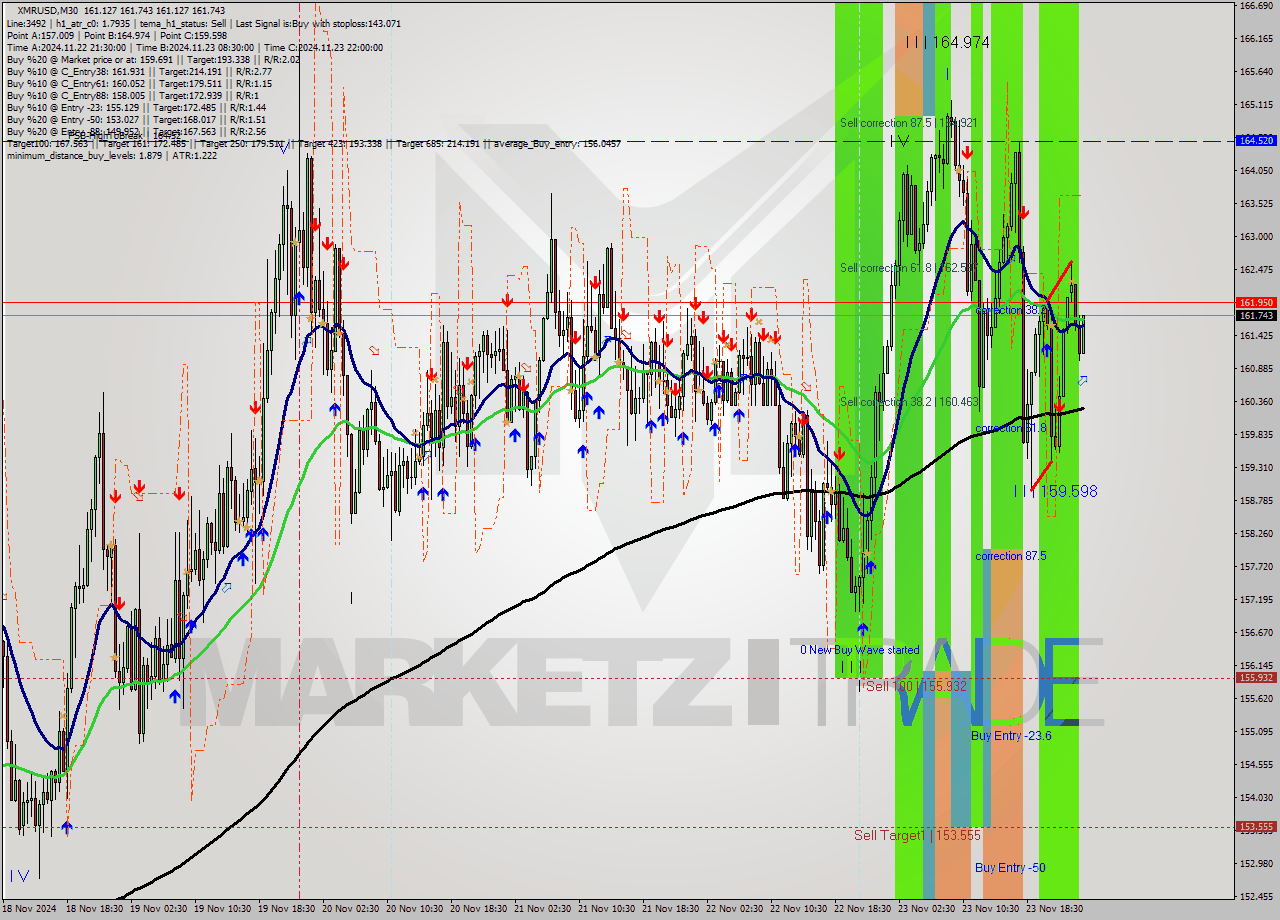The width and height of the screenshot is (1280, 920).
Task: Click the 165.640 price axis value
Action: coord(1256,72)
